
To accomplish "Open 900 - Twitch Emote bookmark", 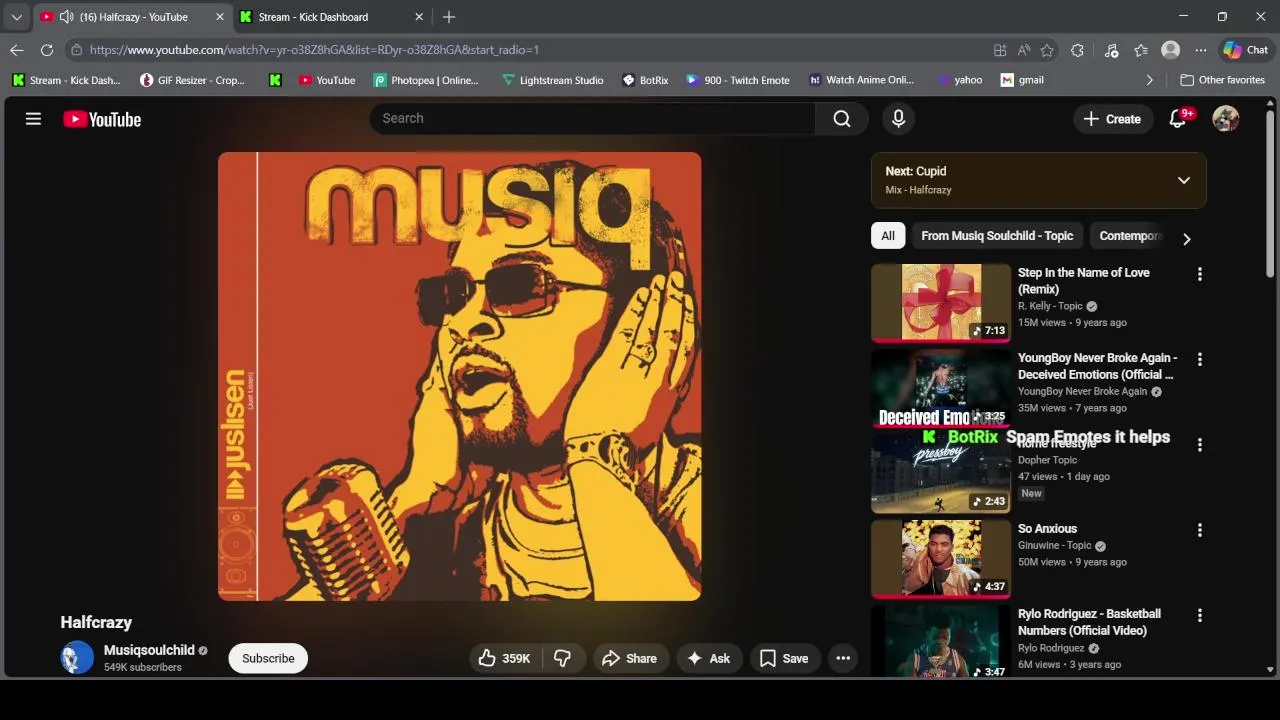I will pyautogui.click(x=737, y=80).
